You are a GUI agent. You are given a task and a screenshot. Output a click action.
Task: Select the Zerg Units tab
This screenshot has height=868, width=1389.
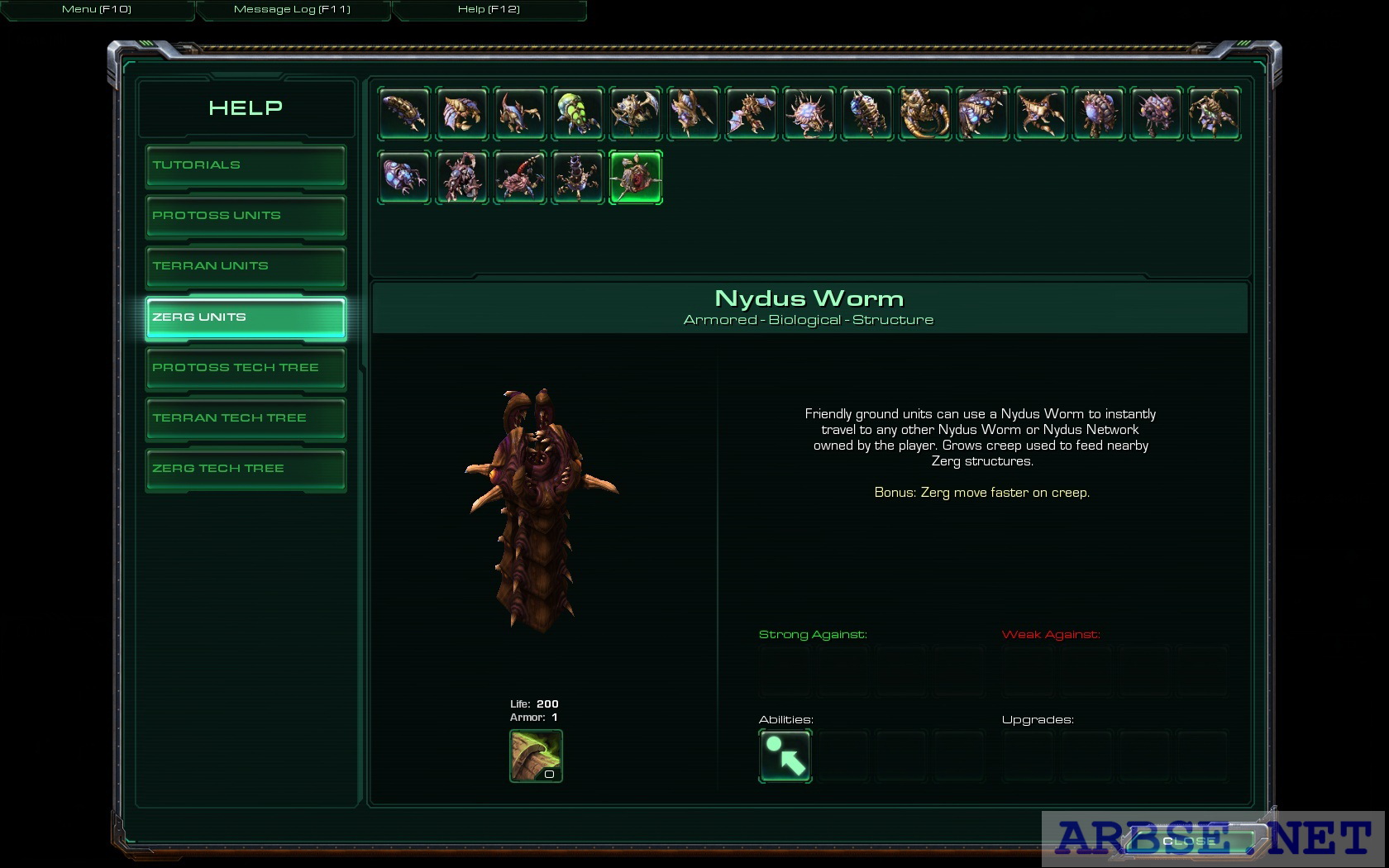pyautogui.click(x=246, y=318)
